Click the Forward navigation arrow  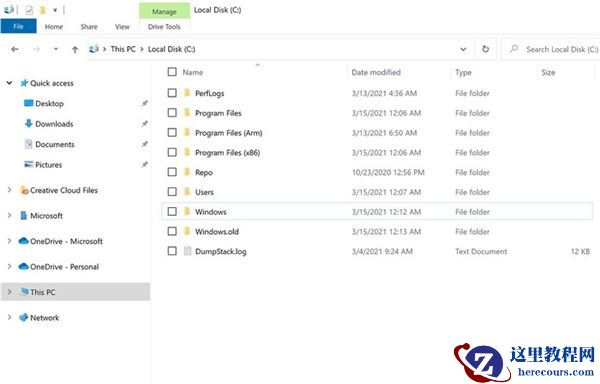pyautogui.click(x=36, y=49)
